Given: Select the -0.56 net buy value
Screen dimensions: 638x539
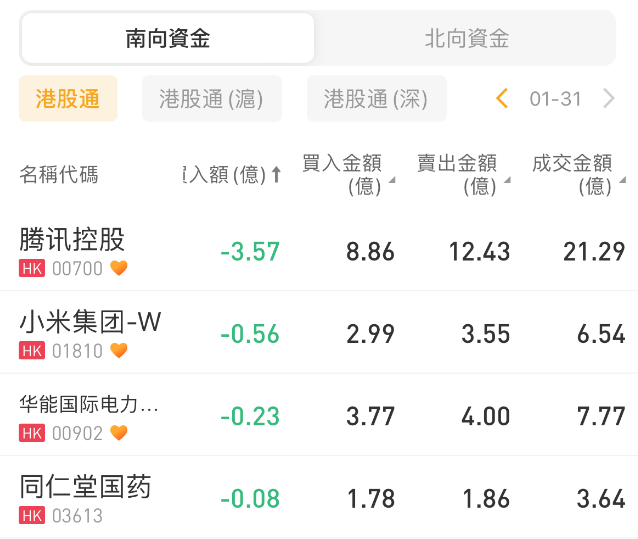Looking at the screenshot, I should point(250,334).
